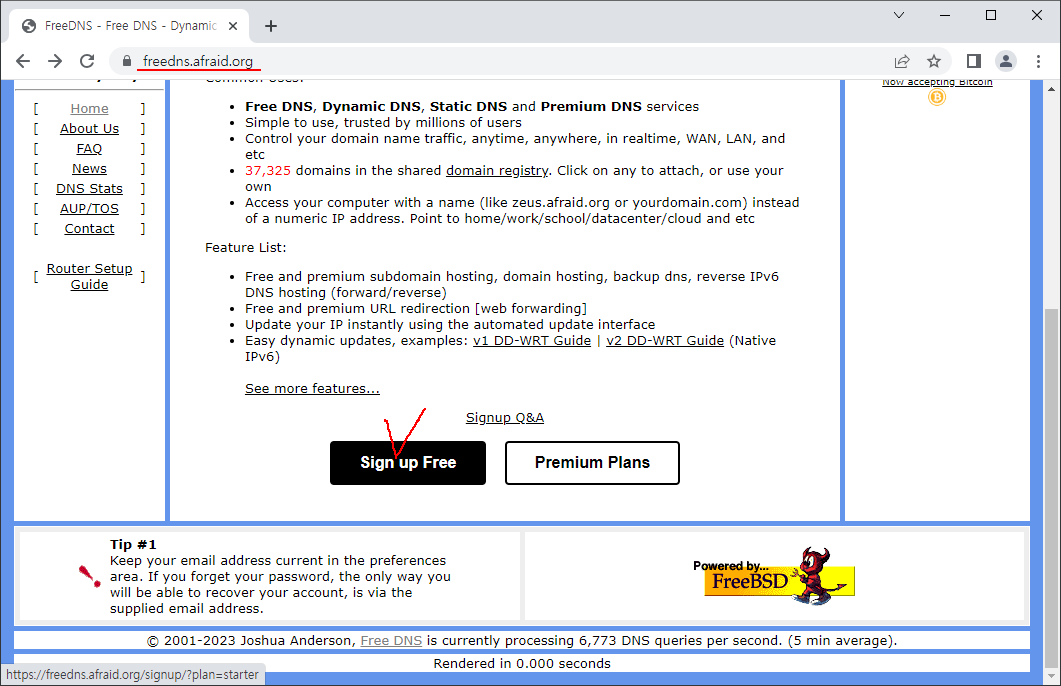This screenshot has width=1061, height=686.
Task: Open Chrome three-dot menu
Action: [x=1039, y=62]
